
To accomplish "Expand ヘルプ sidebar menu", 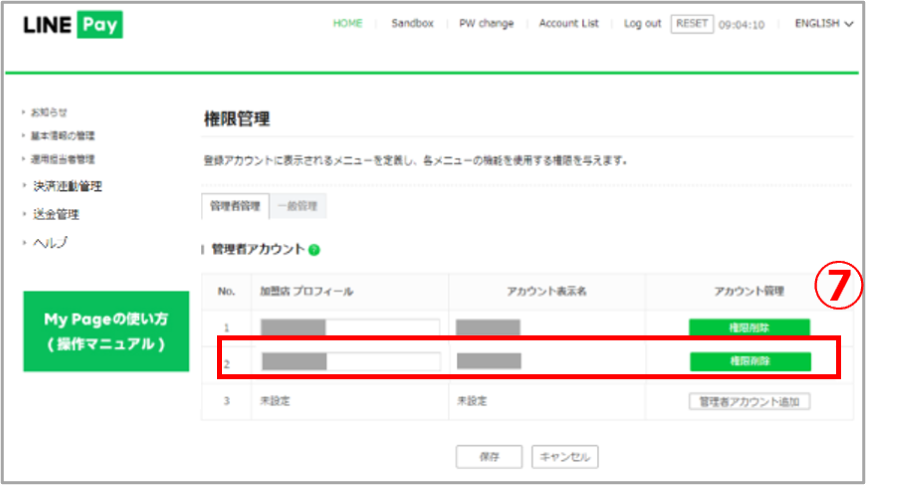I will [50, 243].
